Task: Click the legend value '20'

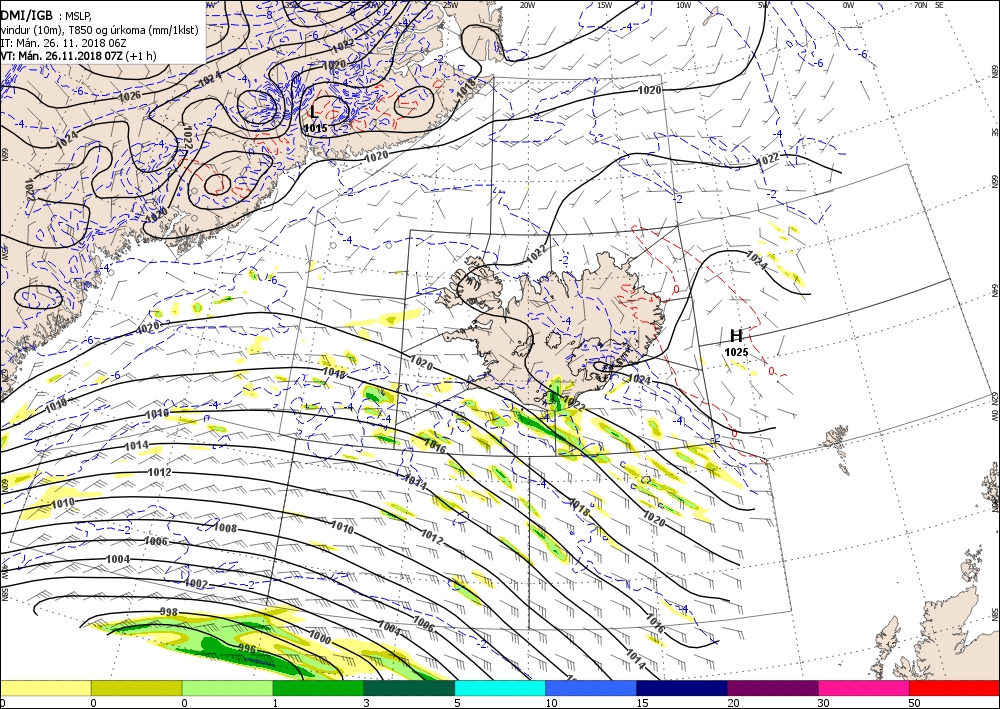Action: coord(733,703)
